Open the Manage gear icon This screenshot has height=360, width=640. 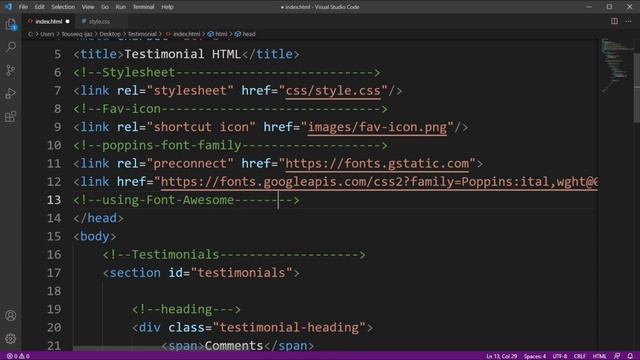point(11,338)
